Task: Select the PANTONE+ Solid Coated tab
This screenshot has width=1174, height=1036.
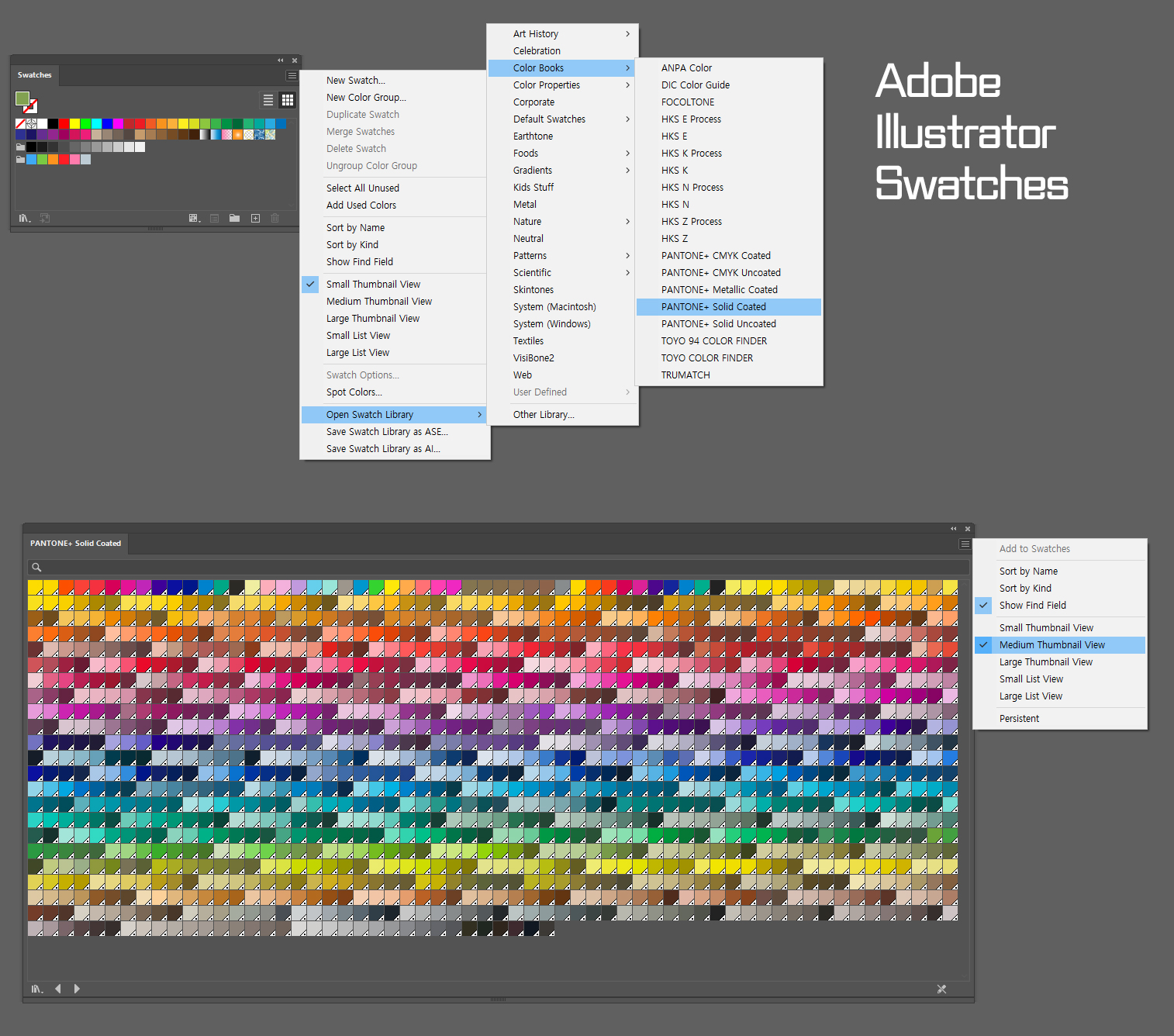Action: 75,544
